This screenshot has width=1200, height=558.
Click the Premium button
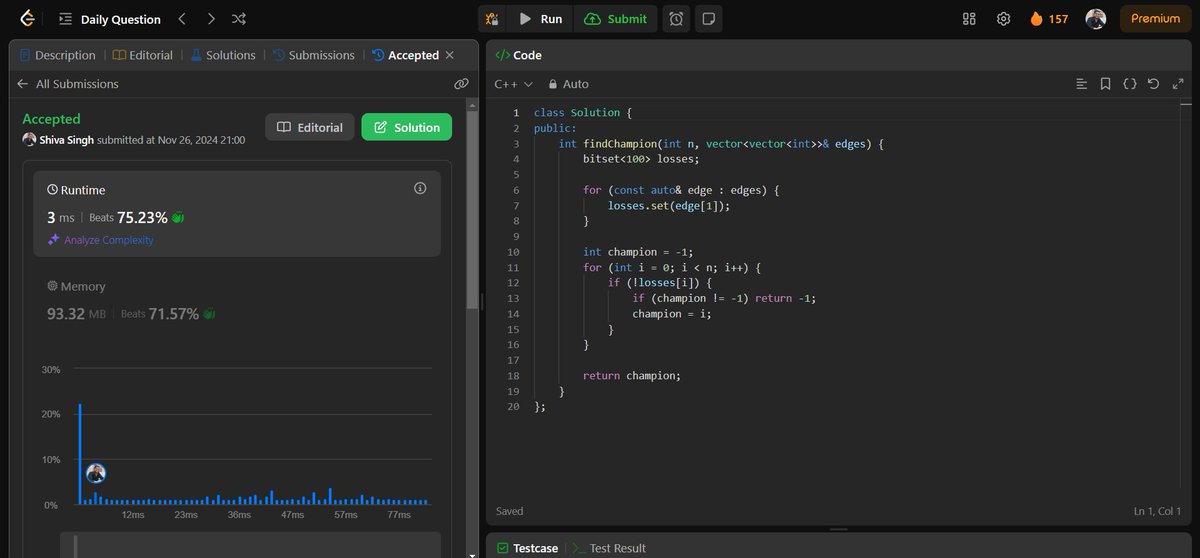tap(1155, 19)
